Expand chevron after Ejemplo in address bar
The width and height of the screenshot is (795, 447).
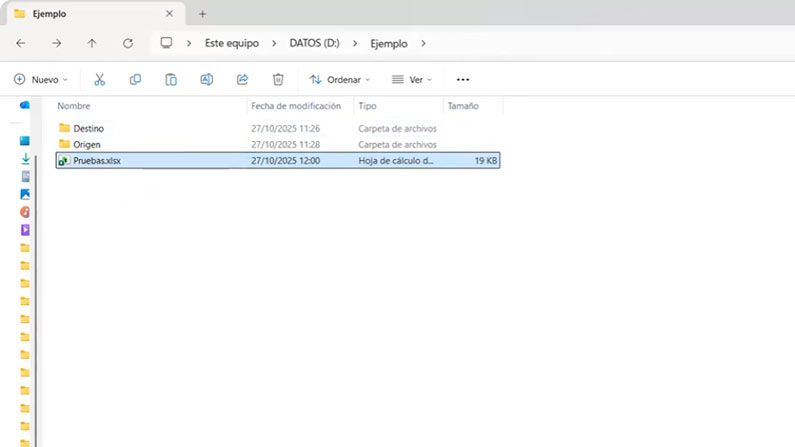423,44
